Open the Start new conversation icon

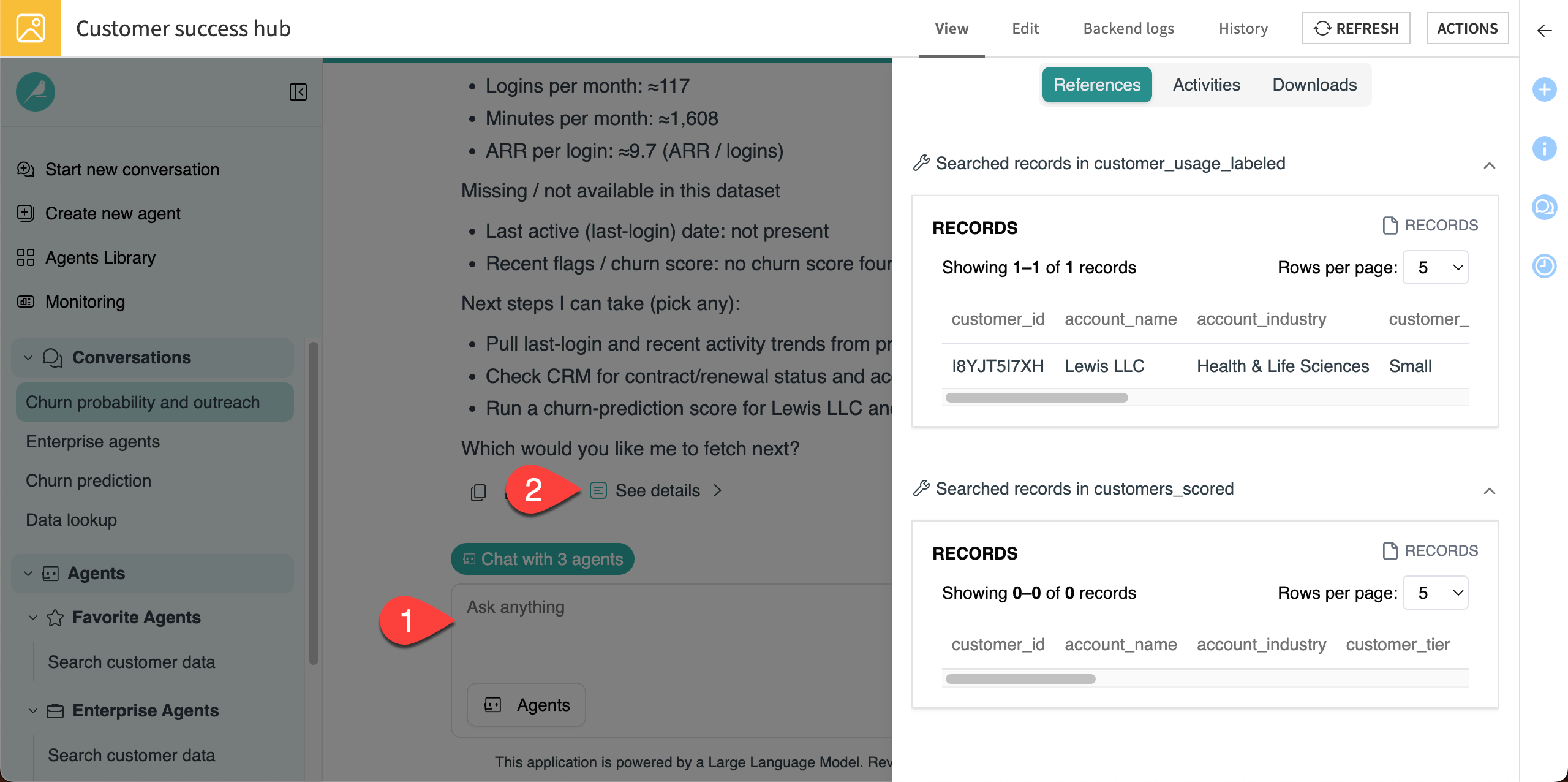25,169
